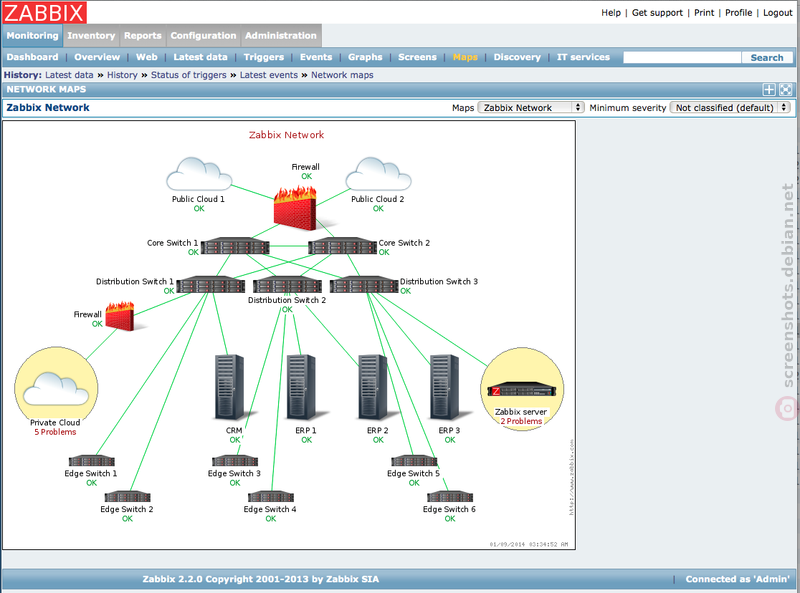Viewport: 800px width, 593px height.
Task: Click the Print link
Action: click(x=704, y=13)
